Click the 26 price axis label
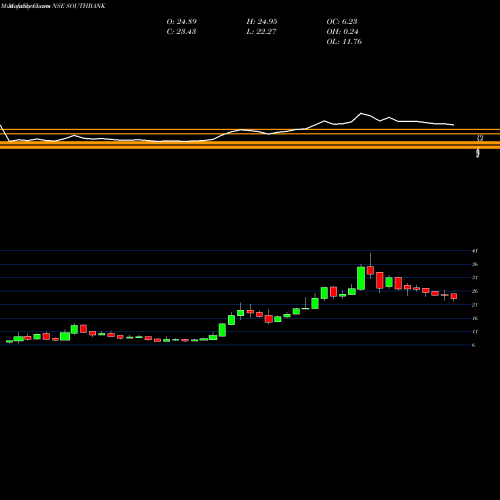This screenshot has height=500, width=500. coord(475,291)
